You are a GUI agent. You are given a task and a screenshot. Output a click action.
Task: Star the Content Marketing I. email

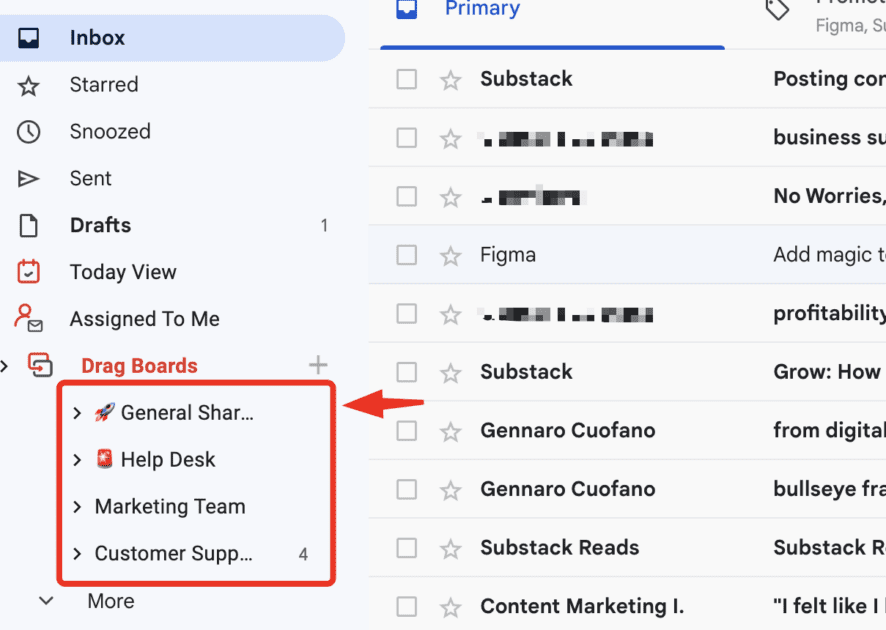(450, 607)
